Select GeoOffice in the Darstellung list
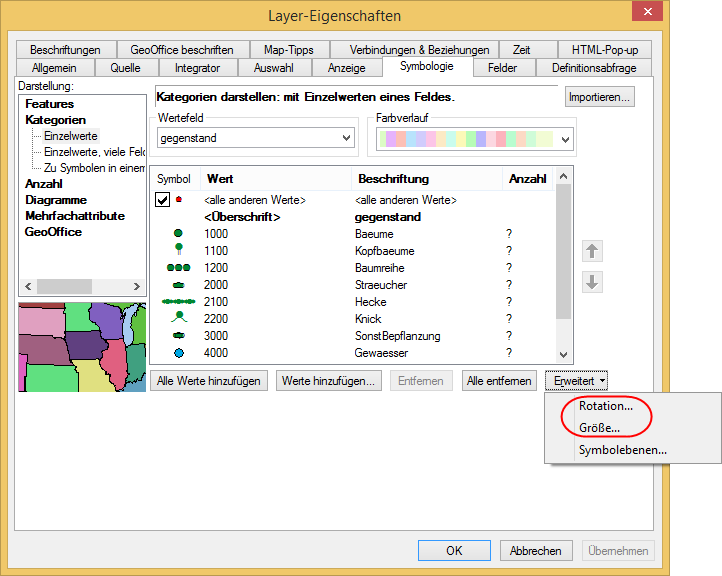Screen dimensions: 722x576 point(53,232)
